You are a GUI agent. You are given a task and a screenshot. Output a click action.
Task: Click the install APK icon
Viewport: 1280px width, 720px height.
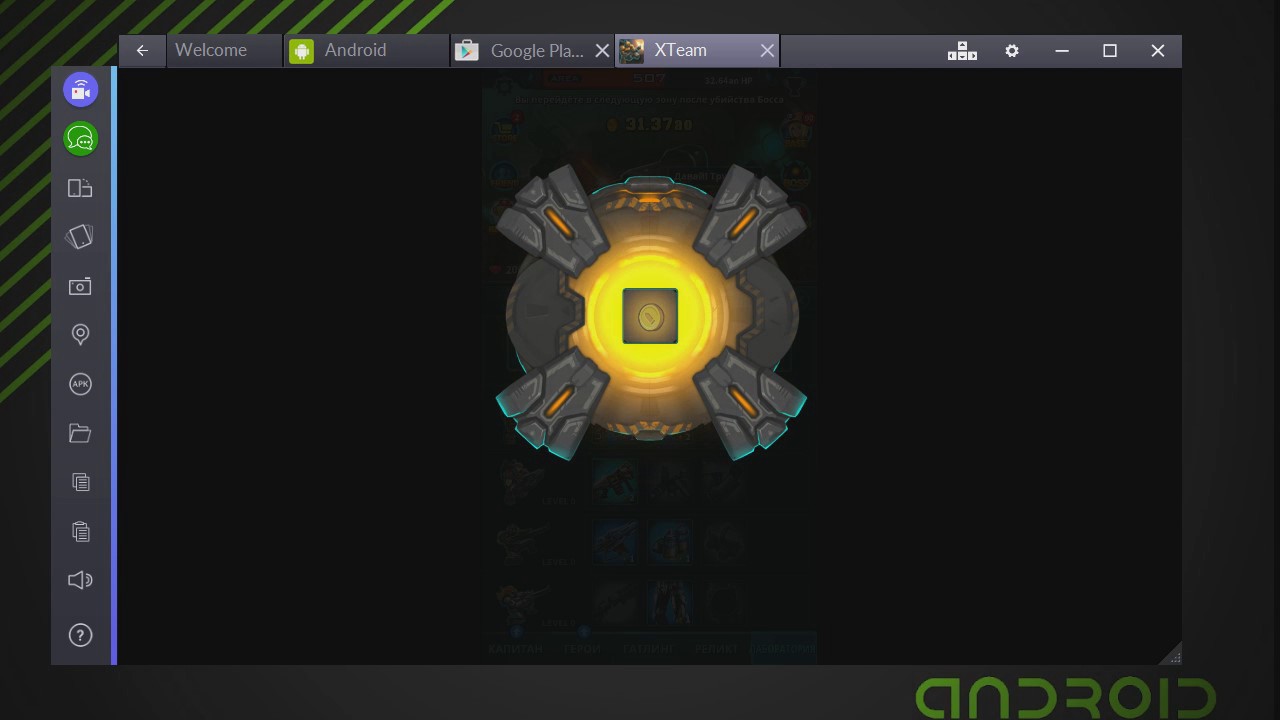pos(80,384)
